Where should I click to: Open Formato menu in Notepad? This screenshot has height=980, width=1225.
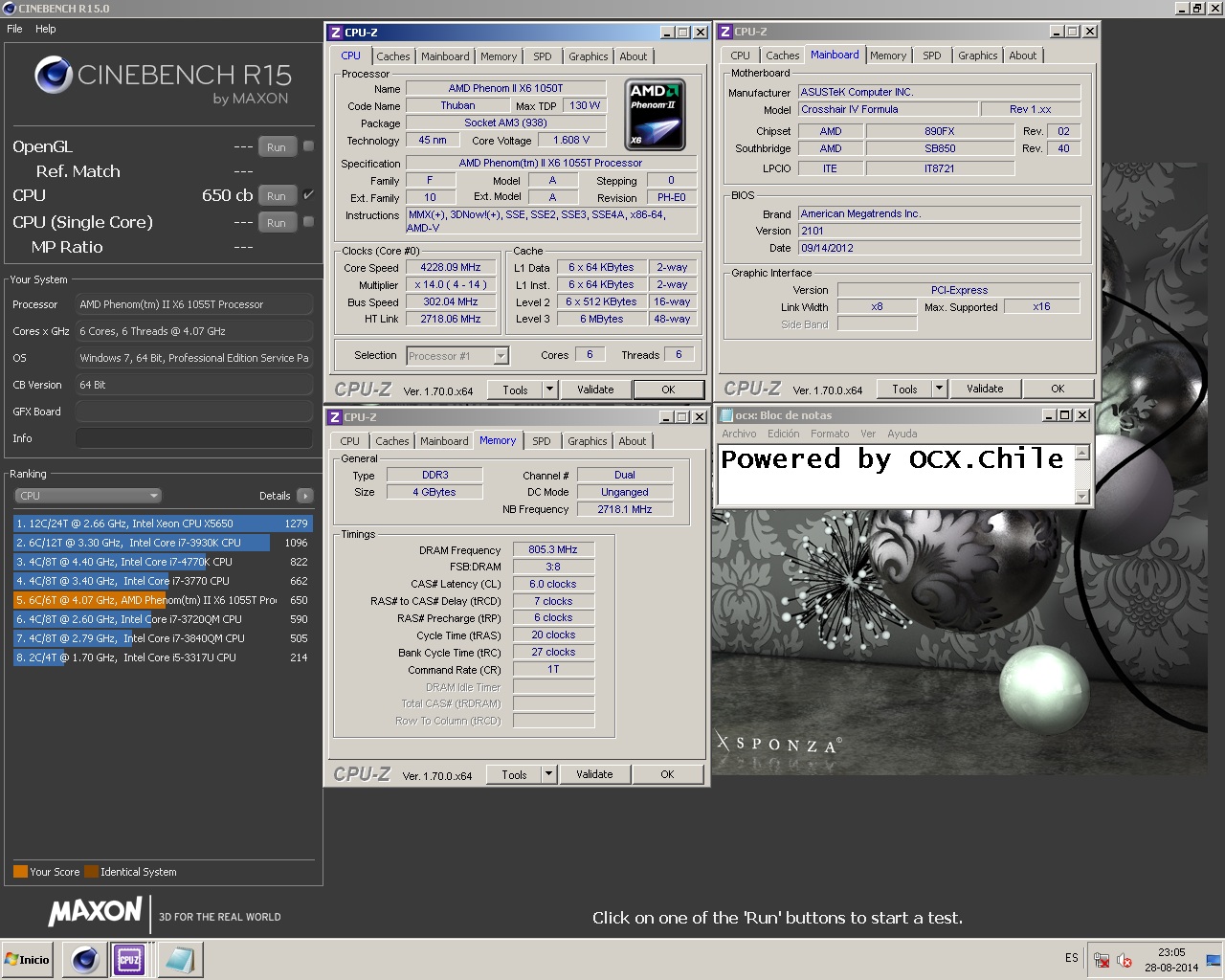[830, 434]
